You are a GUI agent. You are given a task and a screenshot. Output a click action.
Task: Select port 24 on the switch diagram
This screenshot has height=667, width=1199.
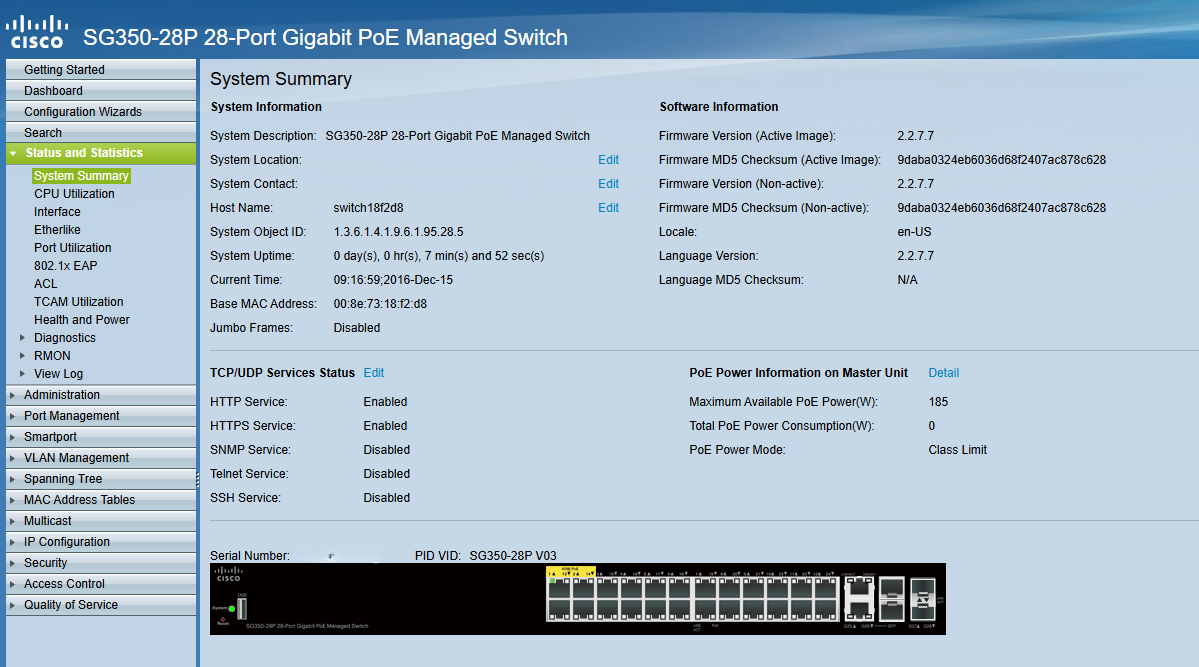pos(825,610)
